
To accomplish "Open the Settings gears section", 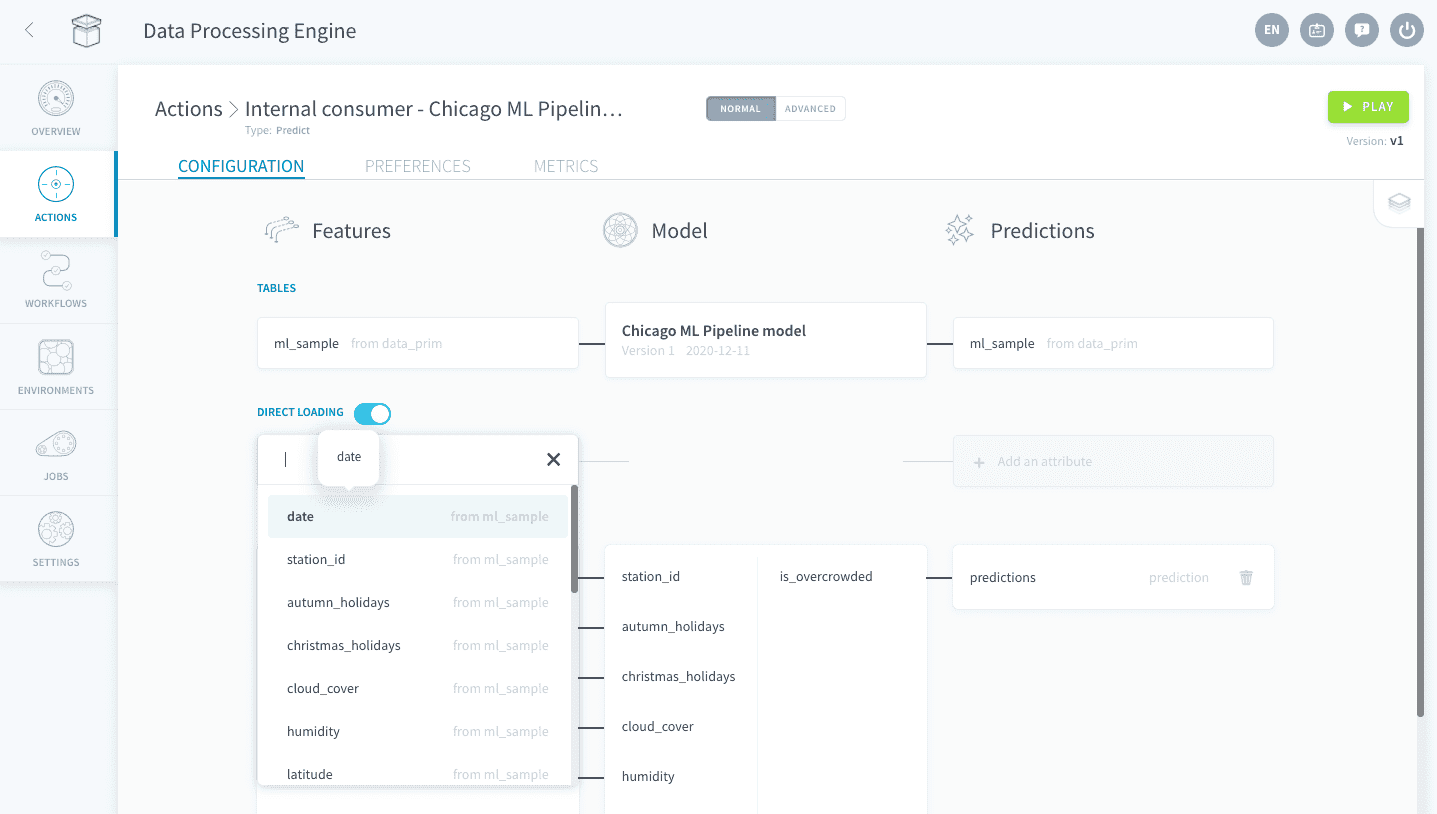I will [x=56, y=539].
